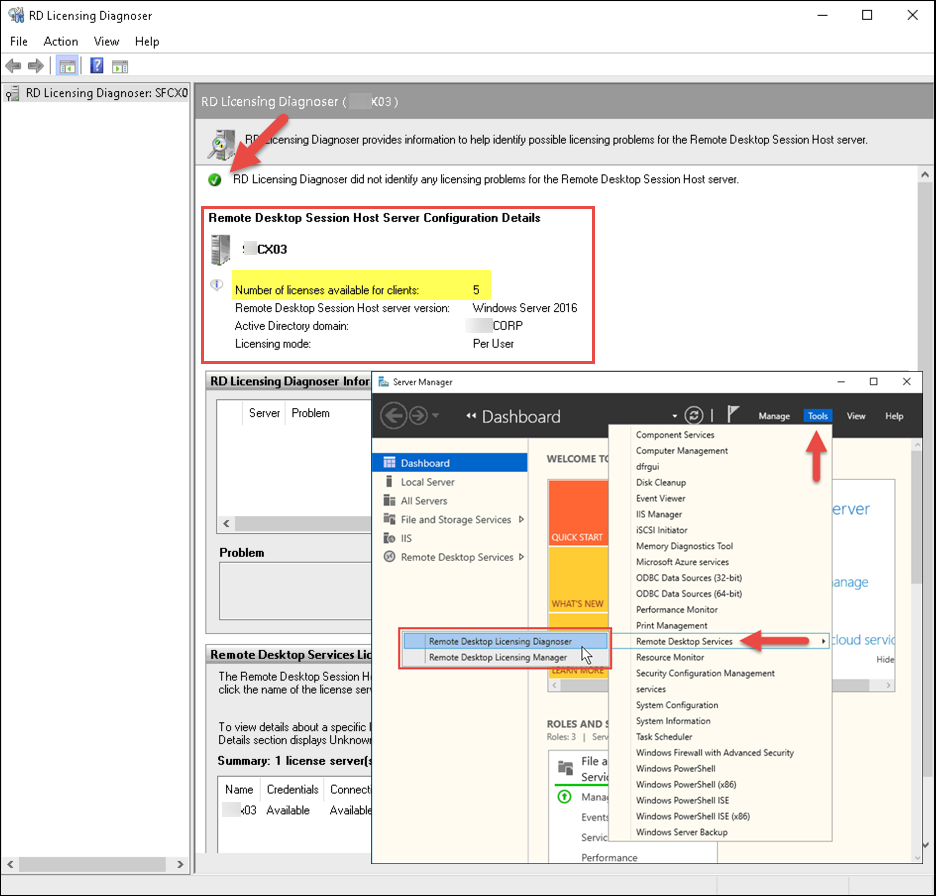The width and height of the screenshot is (936, 896).
Task: Choose Component Services from Tools menu
Action: click(x=675, y=435)
